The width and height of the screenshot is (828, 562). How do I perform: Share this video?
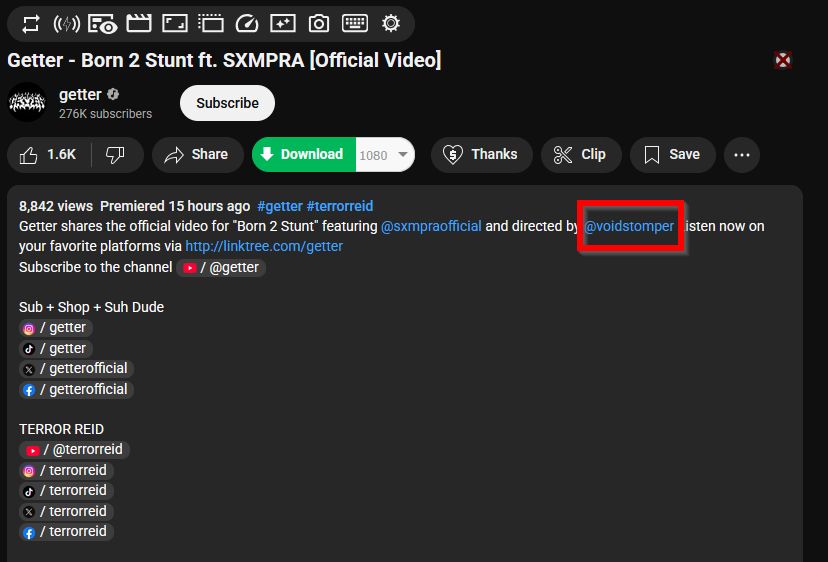point(197,155)
